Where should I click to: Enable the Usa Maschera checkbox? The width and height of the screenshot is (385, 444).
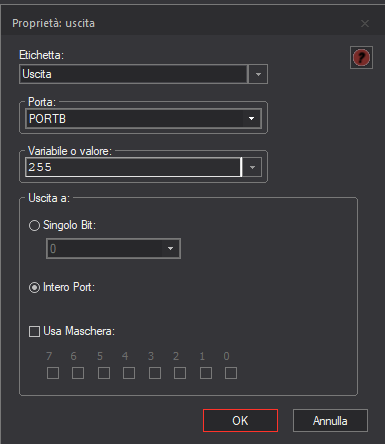pos(34,332)
